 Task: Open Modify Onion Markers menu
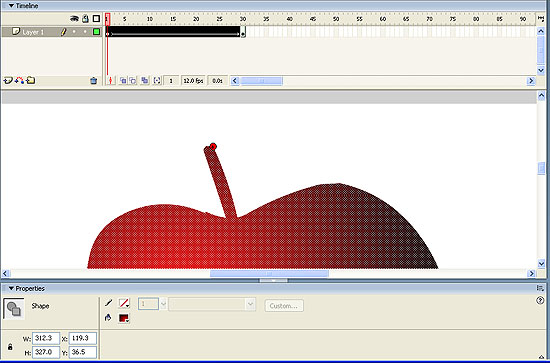[x=157, y=81]
